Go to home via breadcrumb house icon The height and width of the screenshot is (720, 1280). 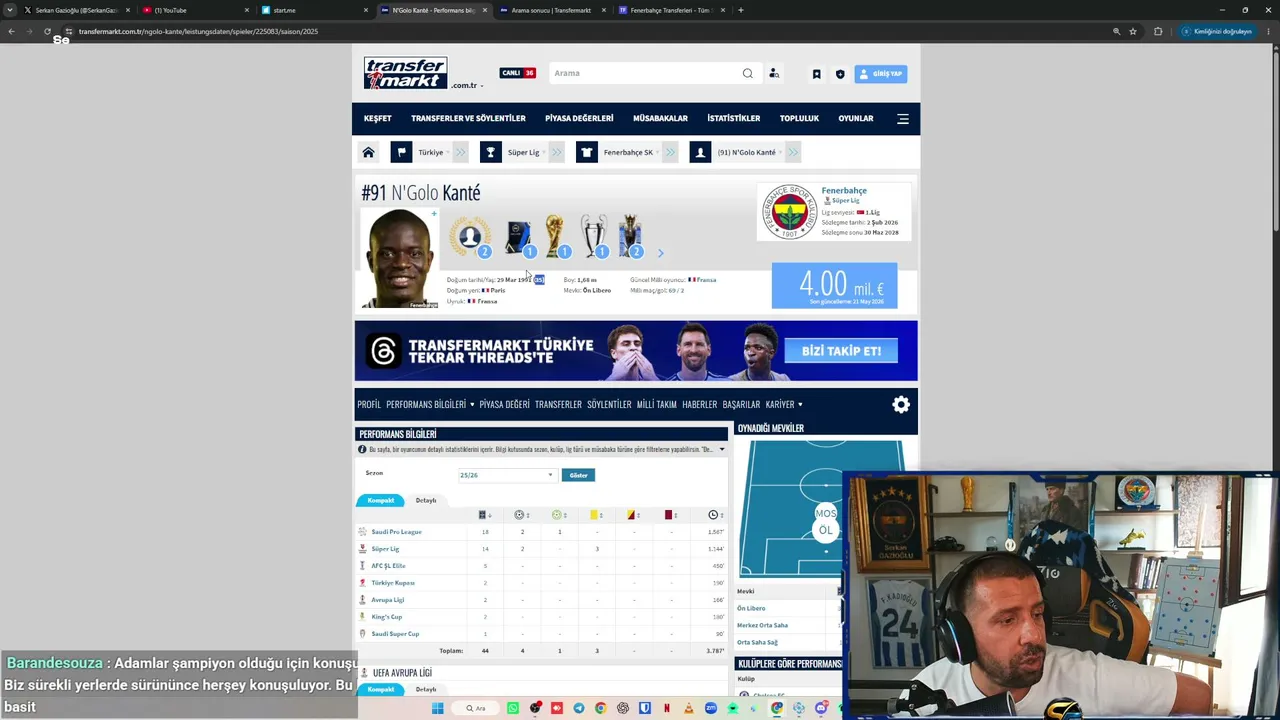click(x=368, y=152)
